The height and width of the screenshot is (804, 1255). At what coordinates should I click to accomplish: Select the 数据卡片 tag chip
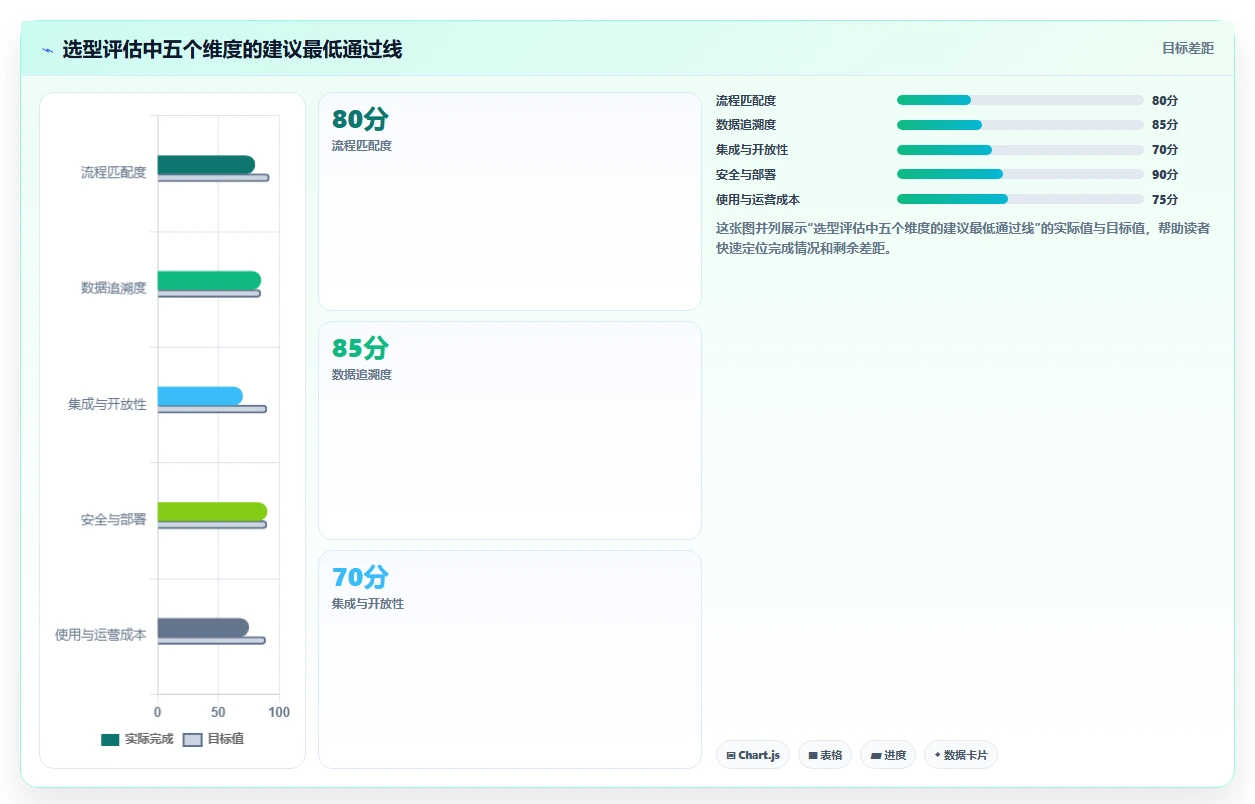coord(960,755)
